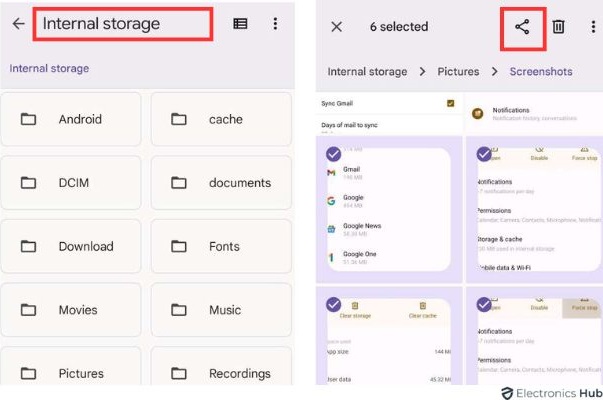This screenshot has height=400, width=603.
Task: Click folder icon beside Recordings
Action: [179, 373]
